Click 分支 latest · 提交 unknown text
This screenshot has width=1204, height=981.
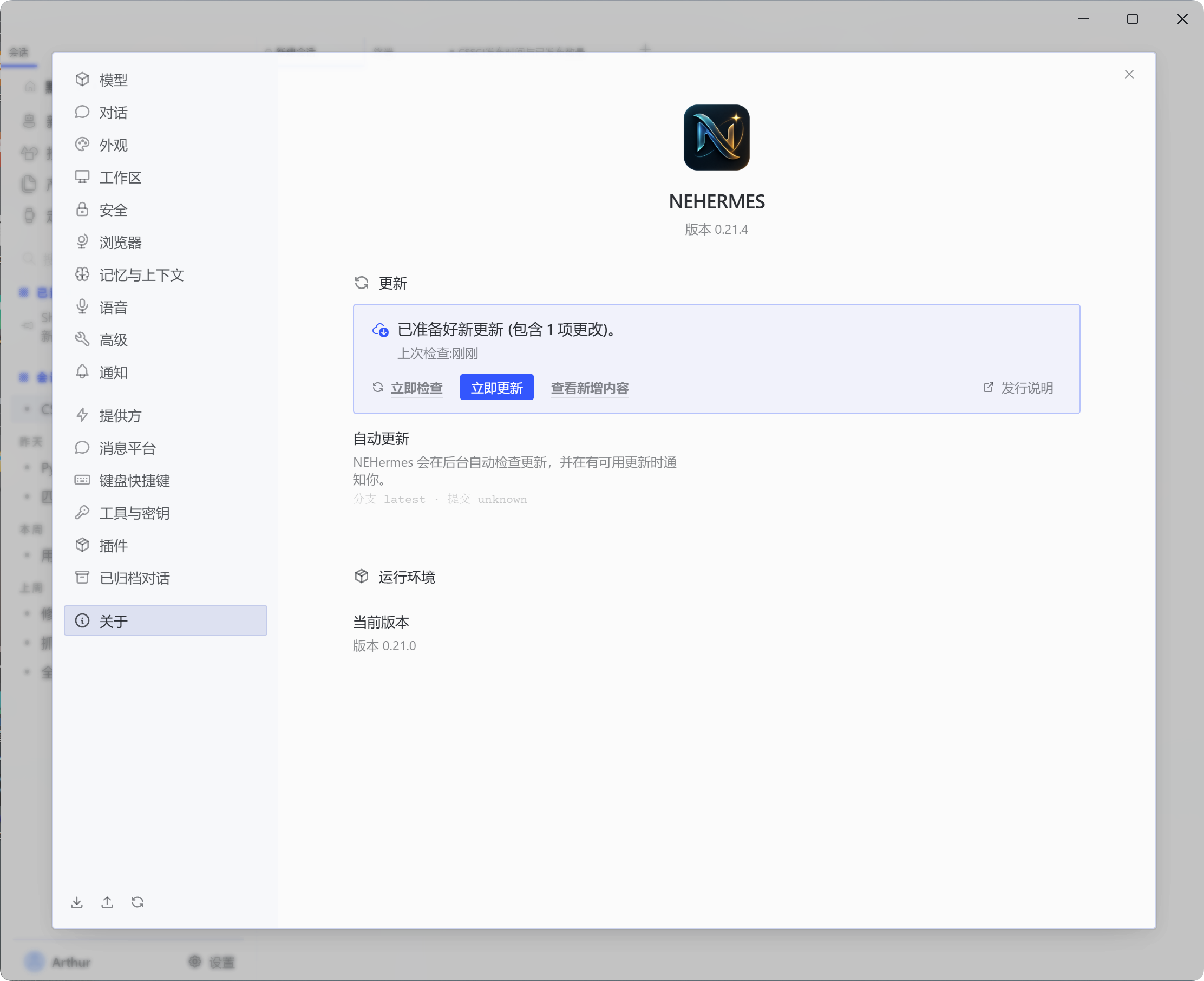(x=440, y=500)
